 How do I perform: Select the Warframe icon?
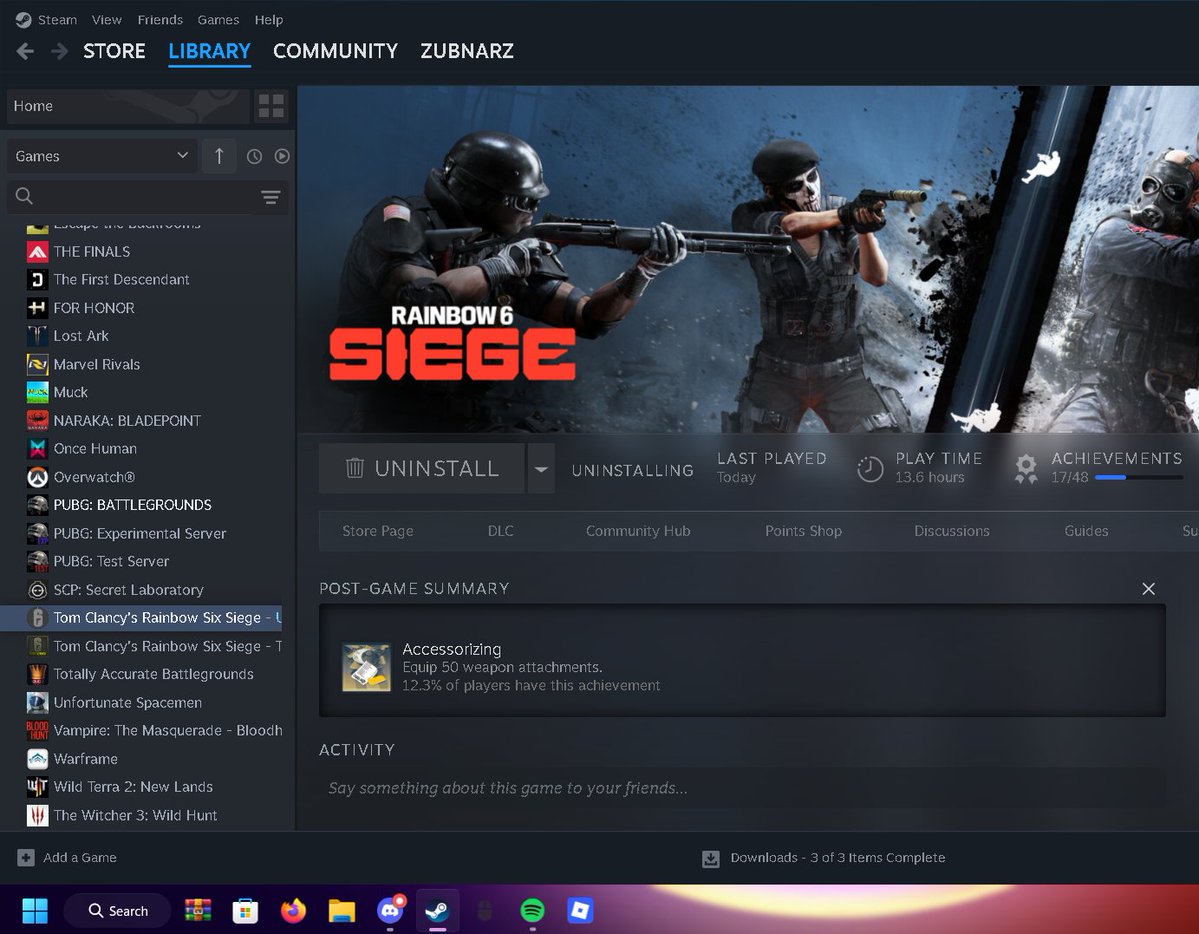pyautogui.click(x=37, y=759)
